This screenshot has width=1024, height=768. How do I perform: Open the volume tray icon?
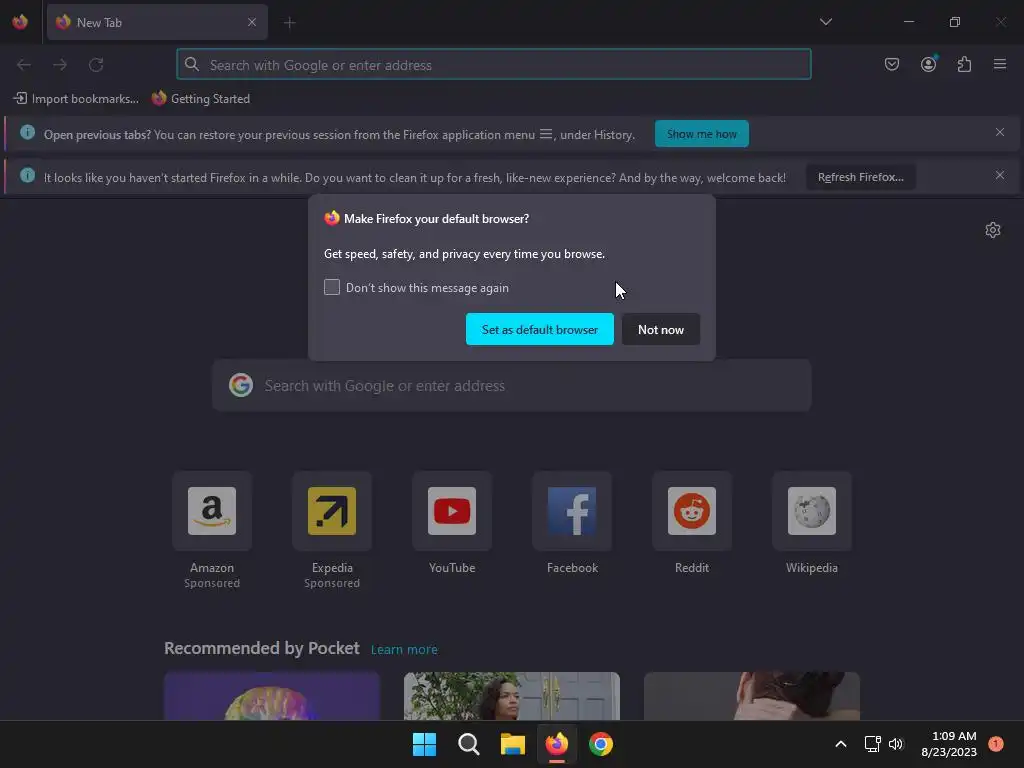[895, 744]
